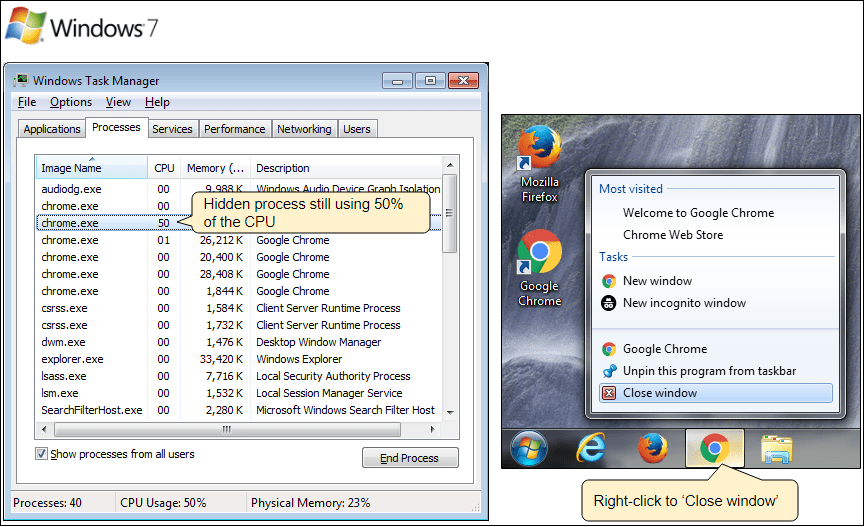Select chrome.exe row with 20,400 K memory
This screenshot has width=864, height=527.
point(239,257)
